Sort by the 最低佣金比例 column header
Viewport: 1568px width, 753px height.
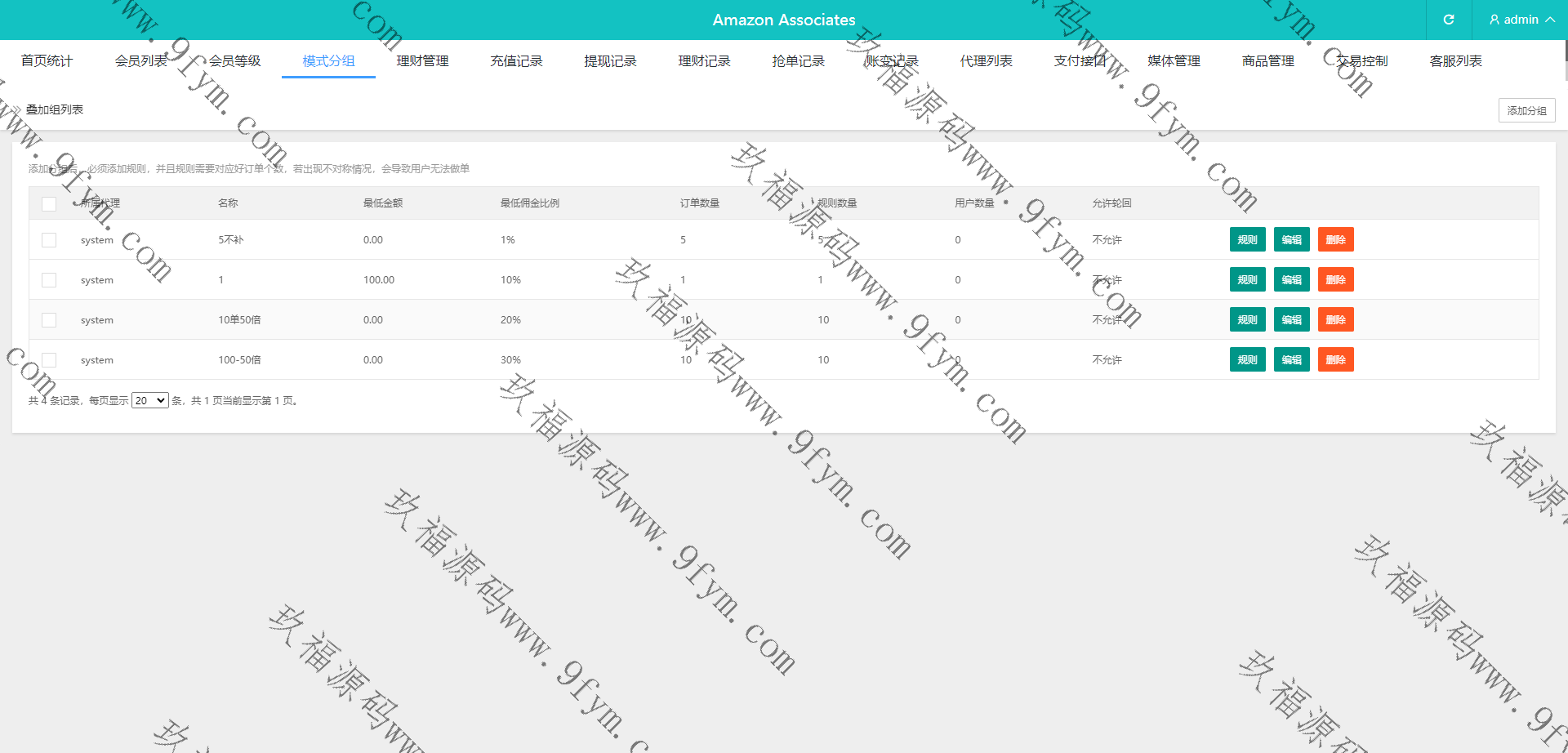pyautogui.click(x=529, y=203)
